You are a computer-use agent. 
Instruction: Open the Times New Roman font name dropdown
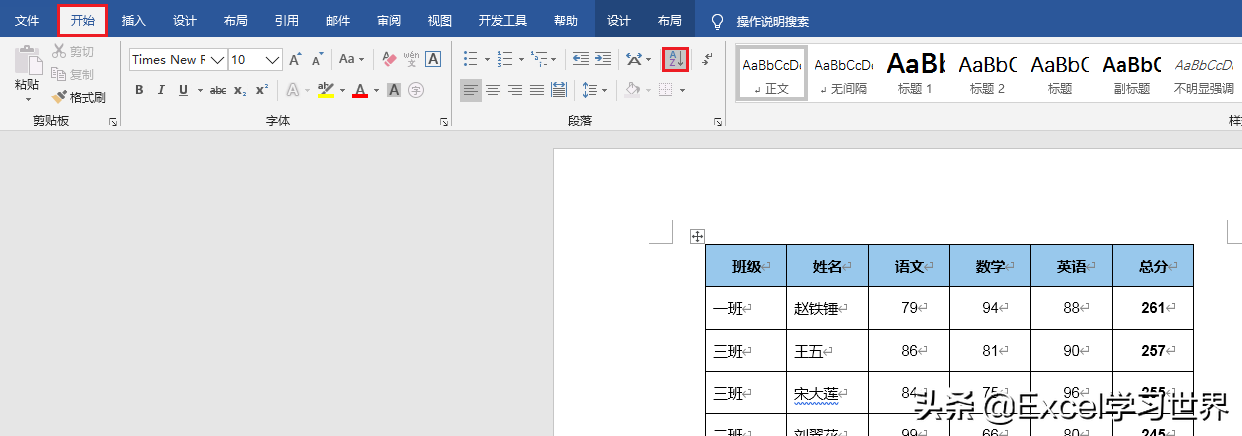217,60
